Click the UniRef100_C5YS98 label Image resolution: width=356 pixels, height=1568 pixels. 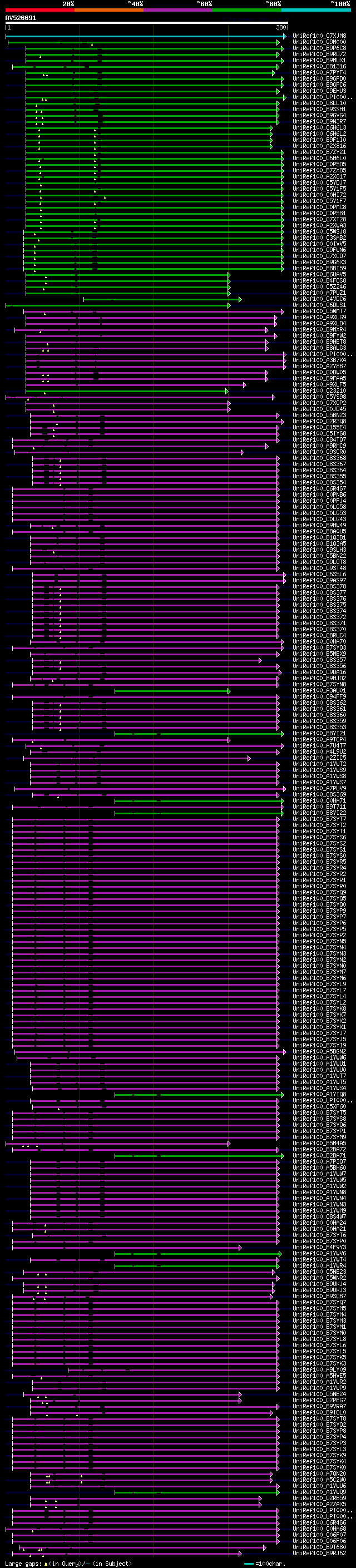tap(319, 397)
